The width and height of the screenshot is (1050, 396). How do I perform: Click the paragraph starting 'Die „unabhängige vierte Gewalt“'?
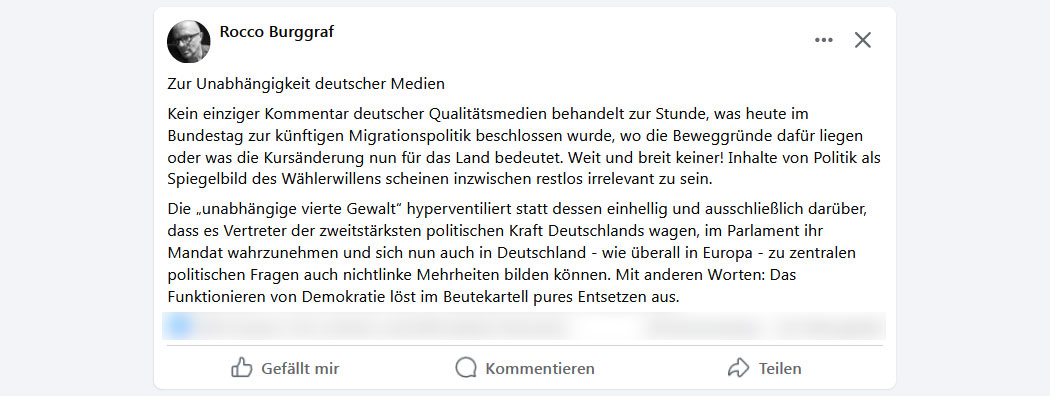pyautogui.click(x=517, y=253)
